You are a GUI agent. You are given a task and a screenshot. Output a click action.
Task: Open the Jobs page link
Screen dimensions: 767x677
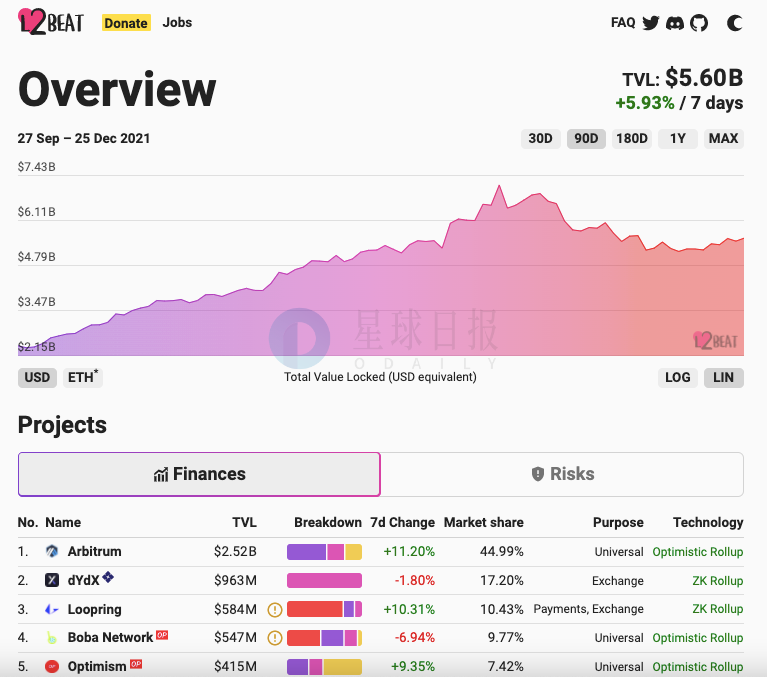coord(177,23)
